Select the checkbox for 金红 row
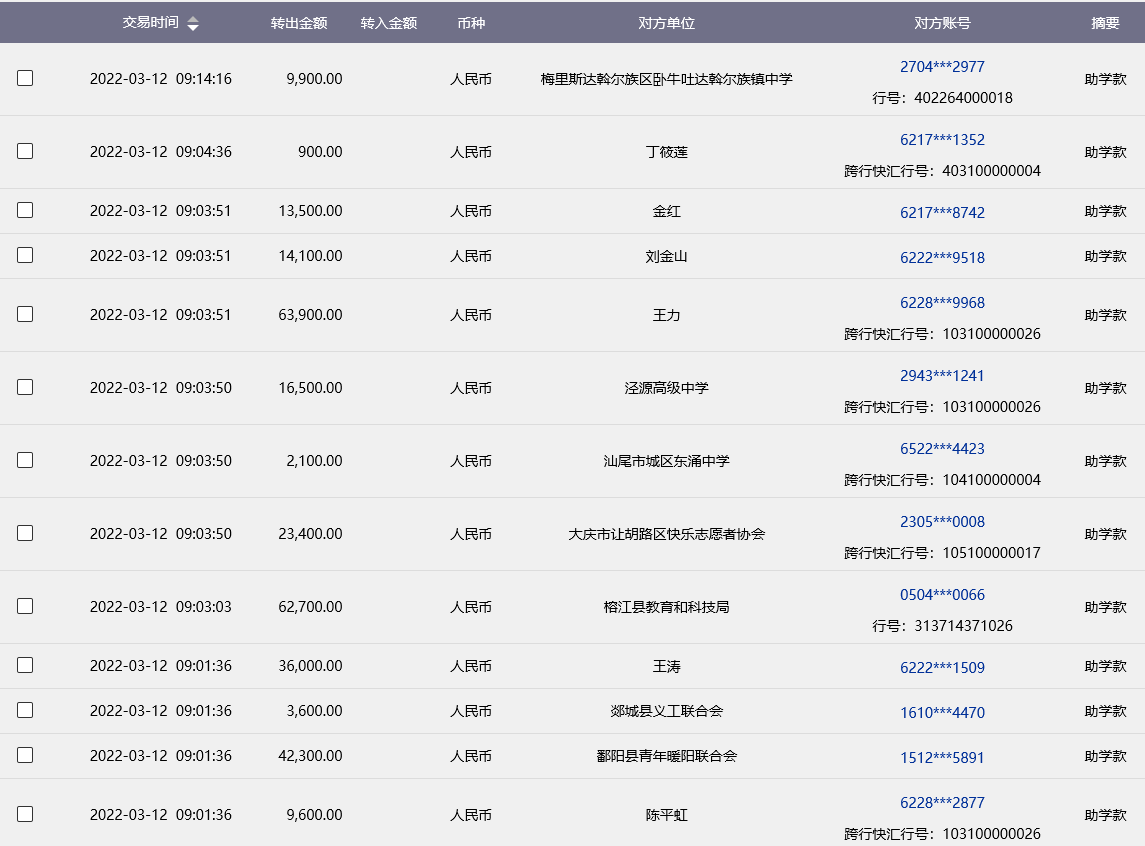This screenshot has width=1145, height=846. (25, 210)
